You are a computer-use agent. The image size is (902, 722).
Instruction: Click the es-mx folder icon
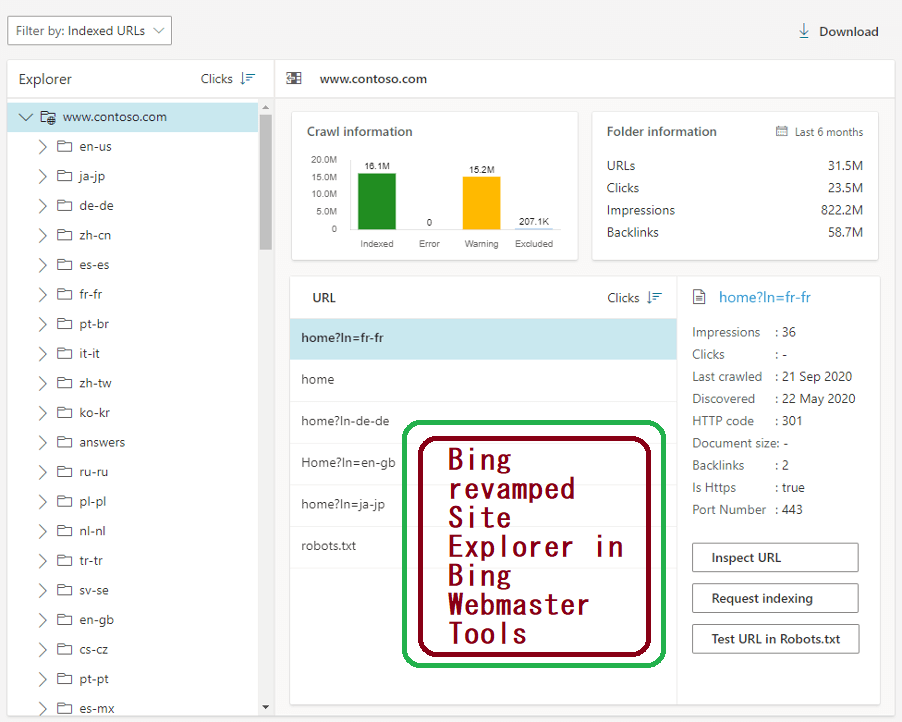(64, 708)
